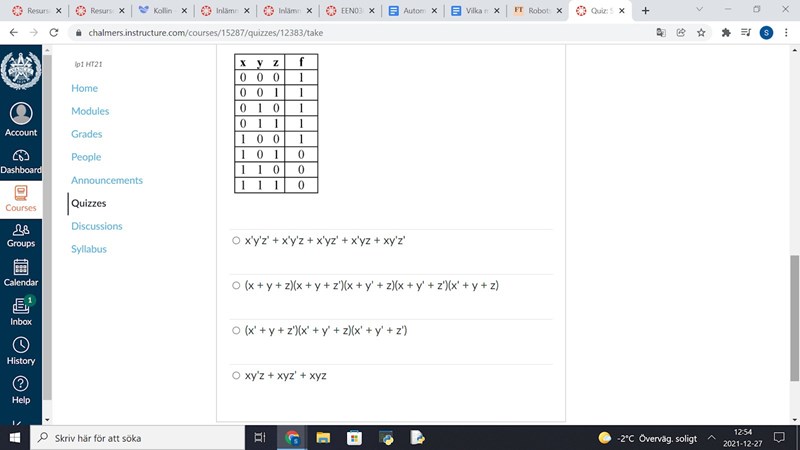Select answer xy'z + xyz' + xyz

pyautogui.click(x=236, y=376)
